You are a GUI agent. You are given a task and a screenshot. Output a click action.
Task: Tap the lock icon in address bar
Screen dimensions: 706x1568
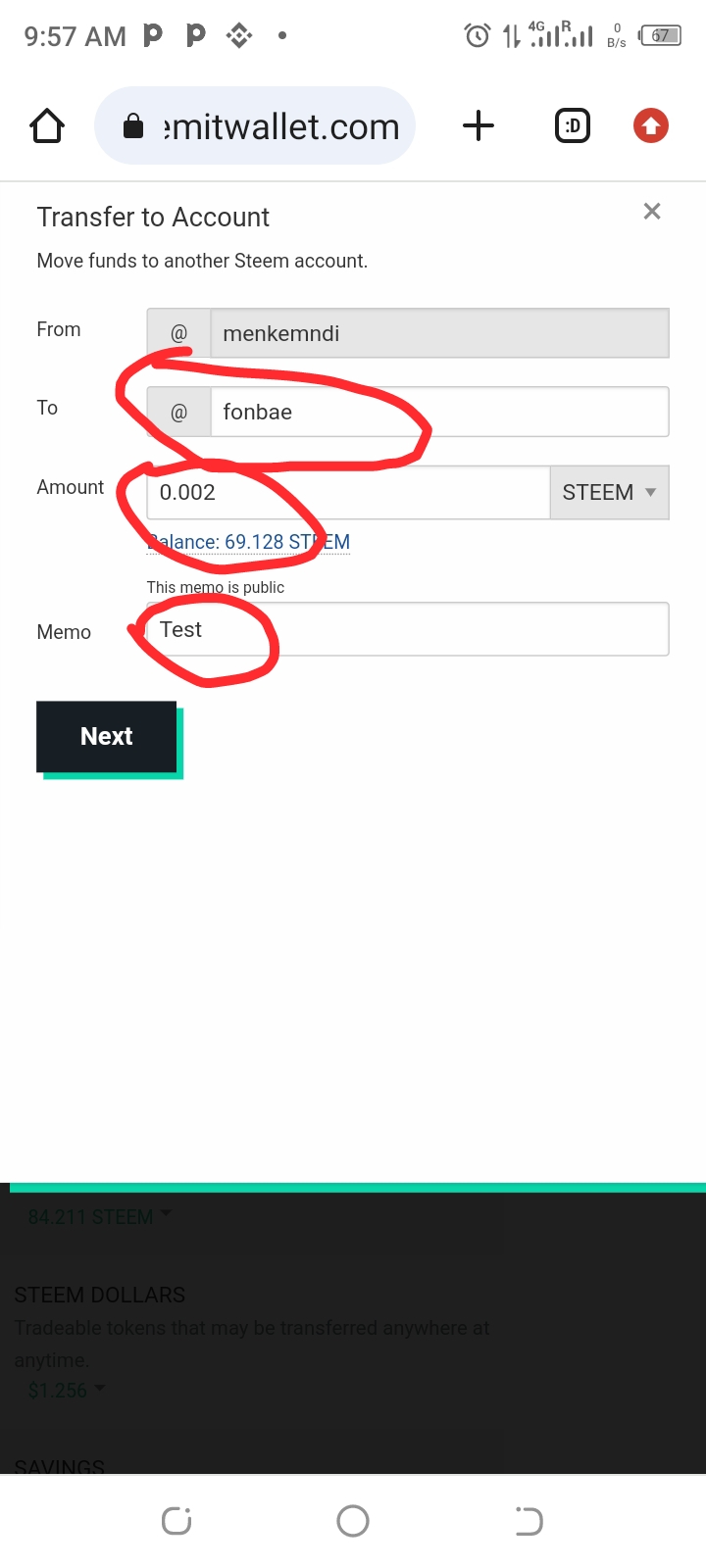tap(133, 125)
